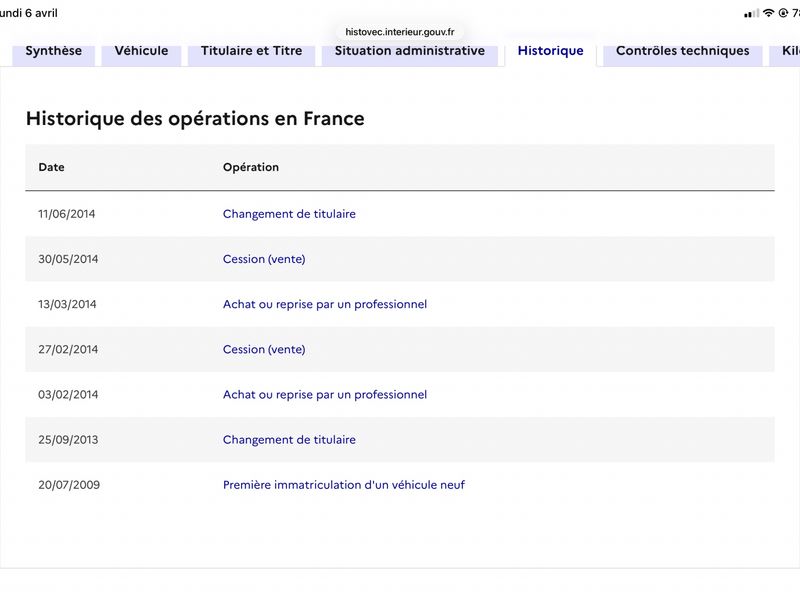Click the cellular signal bars icon
The height and width of the screenshot is (600, 800).
[752, 13]
